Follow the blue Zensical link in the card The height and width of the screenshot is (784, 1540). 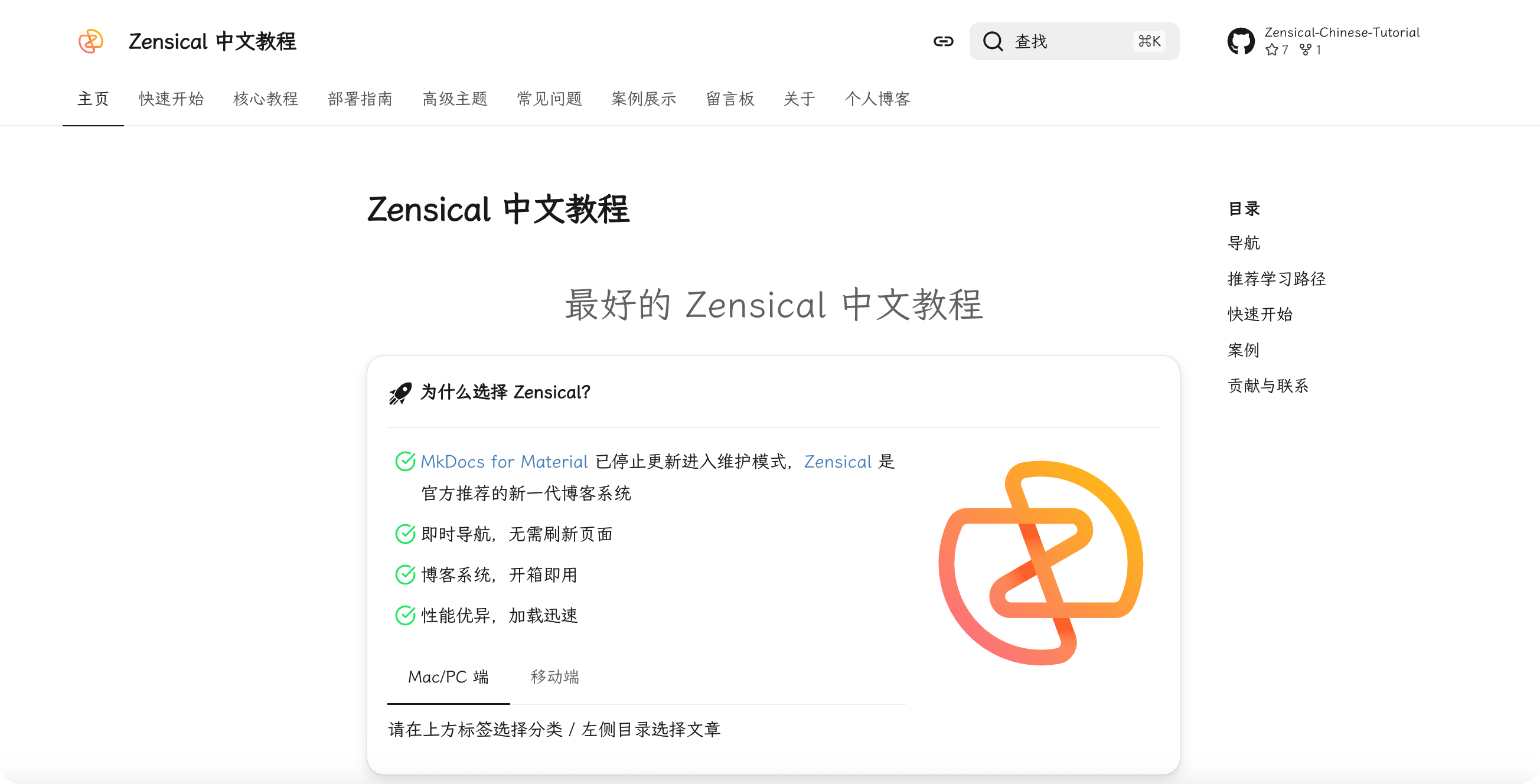click(x=837, y=461)
